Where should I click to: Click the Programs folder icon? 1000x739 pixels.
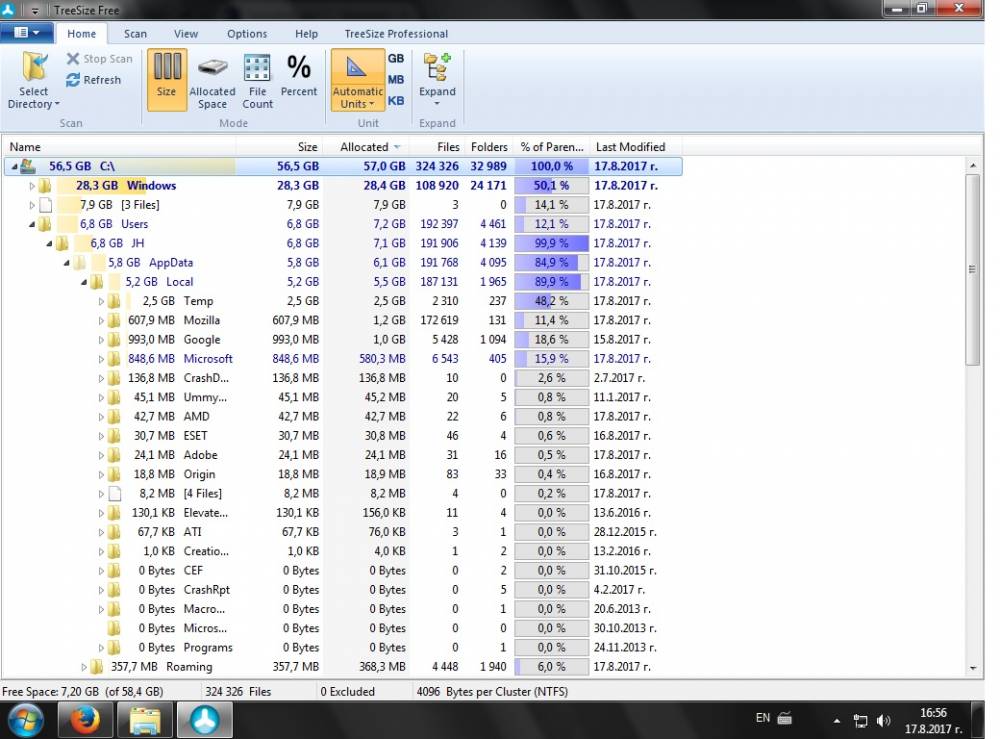click(x=114, y=647)
